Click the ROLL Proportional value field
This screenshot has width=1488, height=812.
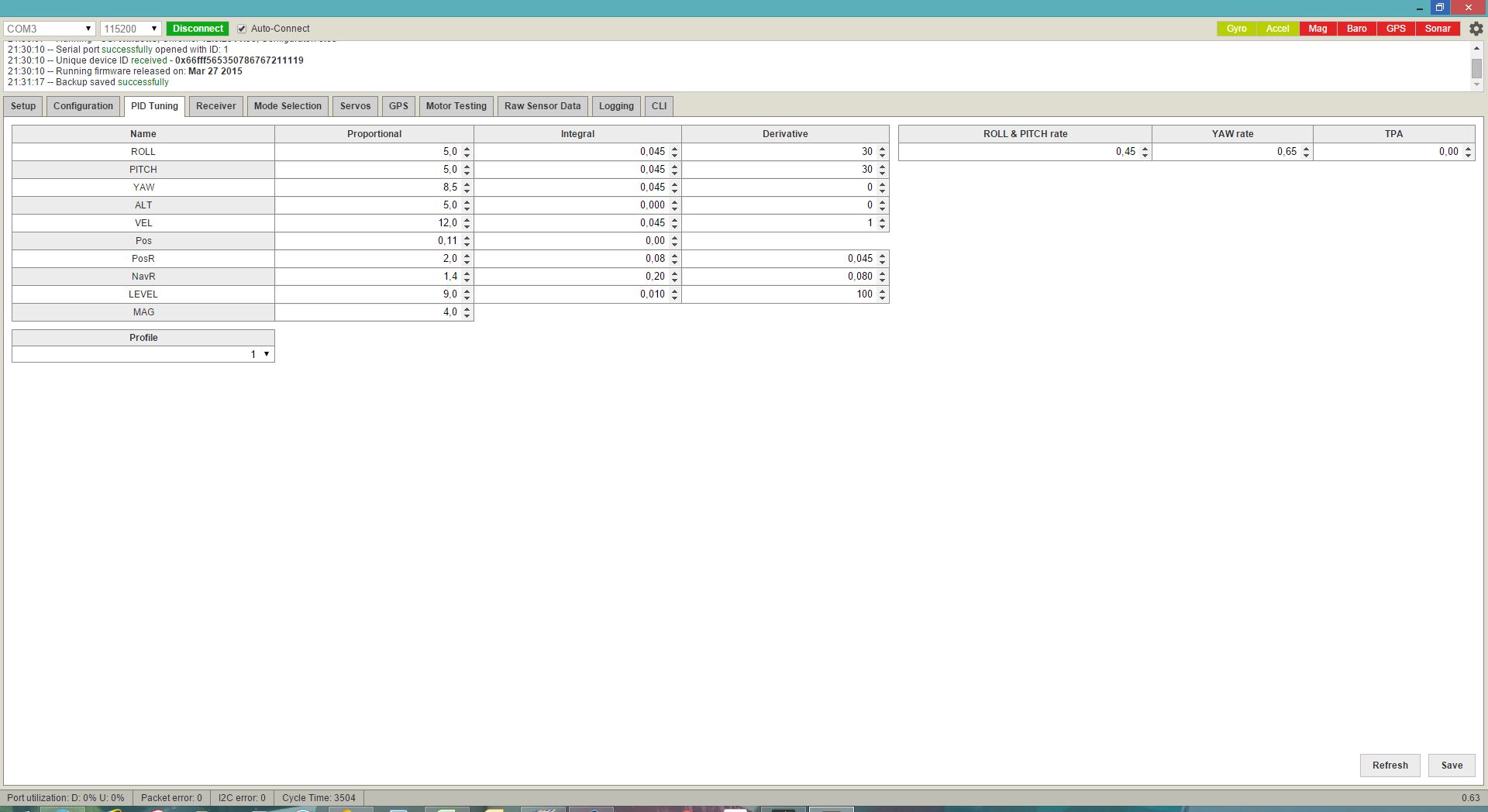coord(368,152)
